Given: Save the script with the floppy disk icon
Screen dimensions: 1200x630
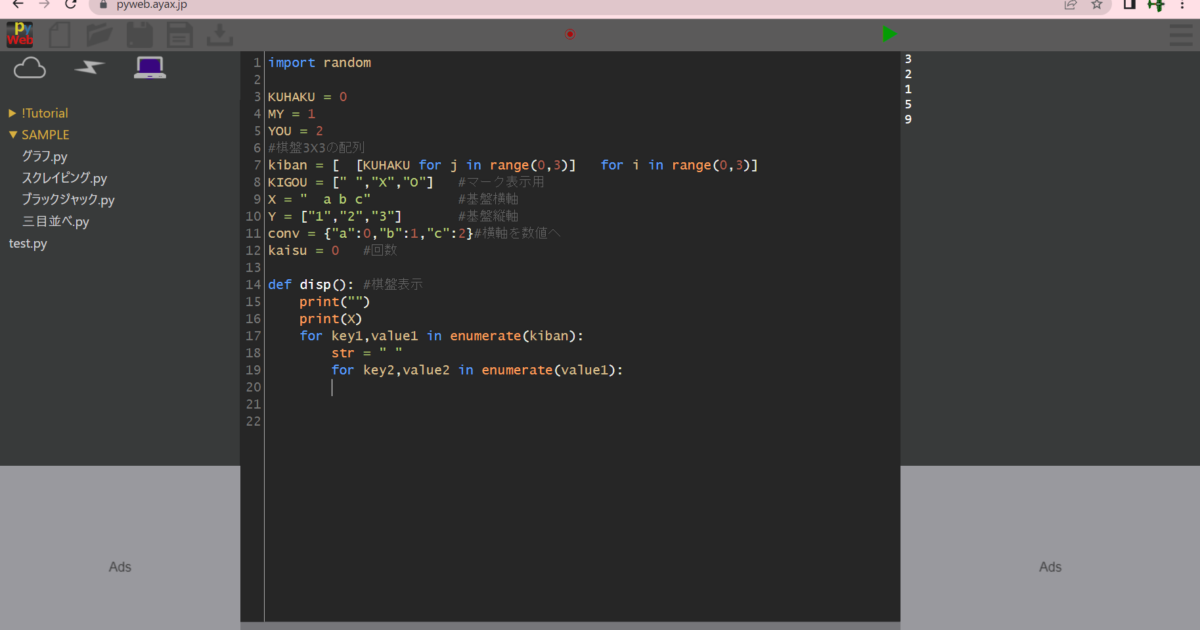Looking at the screenshot, I should [x=139, y=34].
